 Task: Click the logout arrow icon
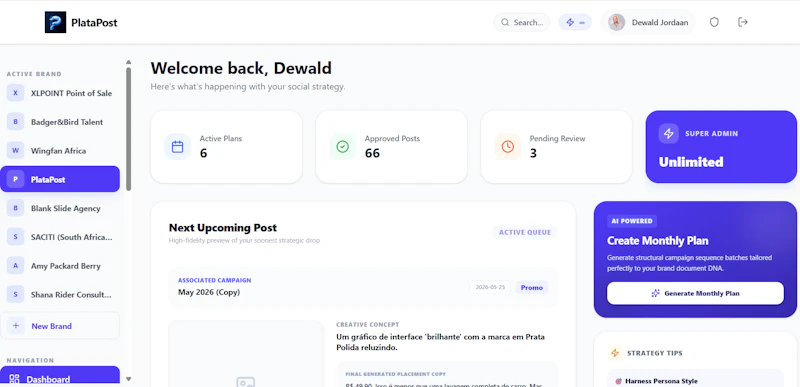[x=743, y=22]
